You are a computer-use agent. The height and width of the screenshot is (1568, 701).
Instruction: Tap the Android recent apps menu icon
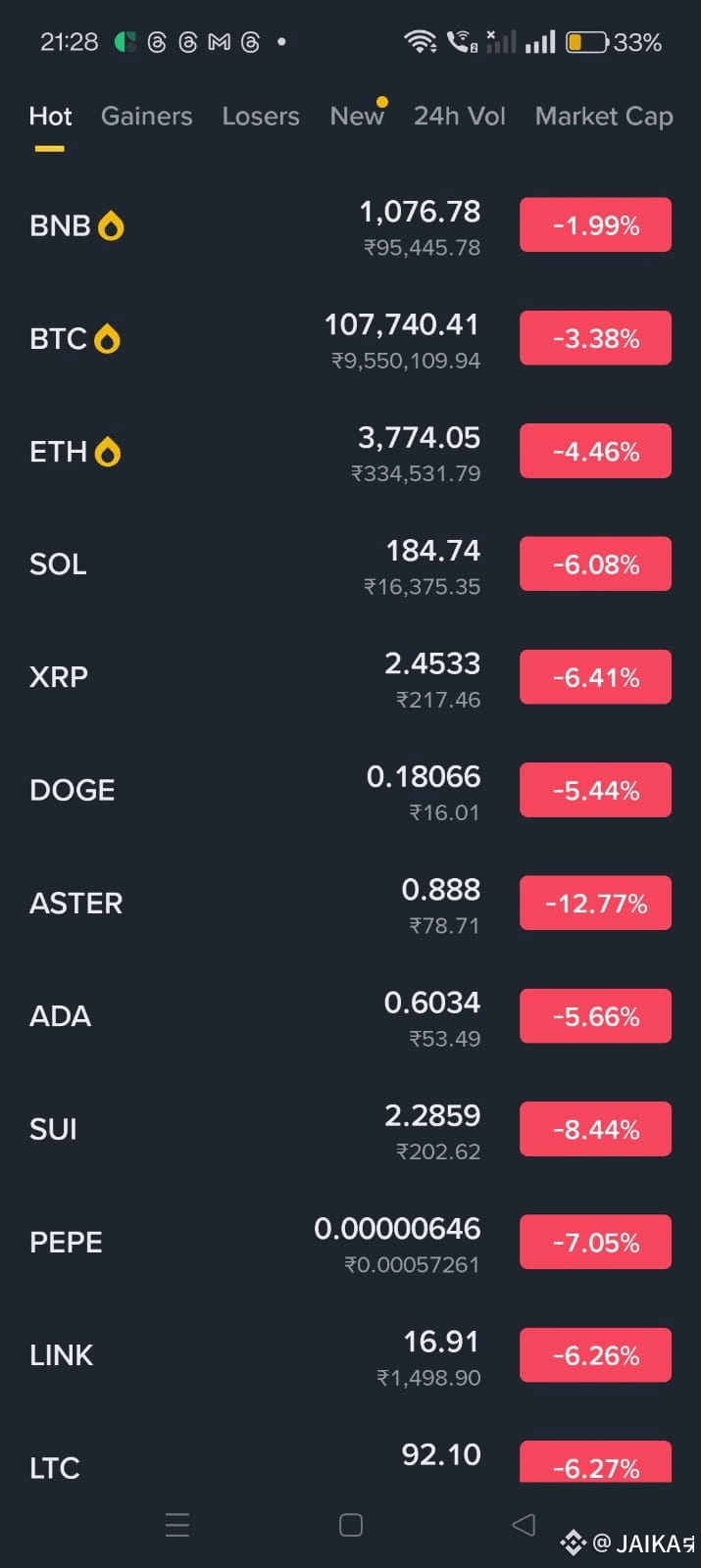[x=177, y=1525]
